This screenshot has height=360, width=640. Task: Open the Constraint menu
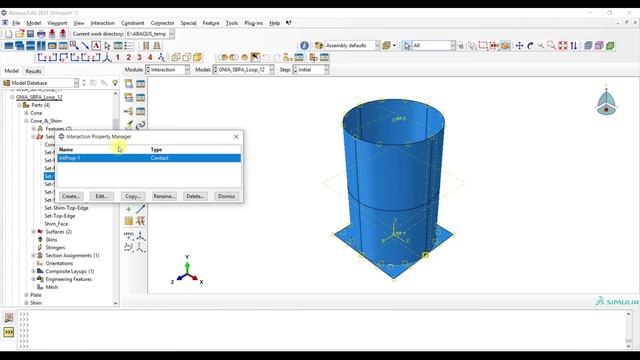[133, 23]
